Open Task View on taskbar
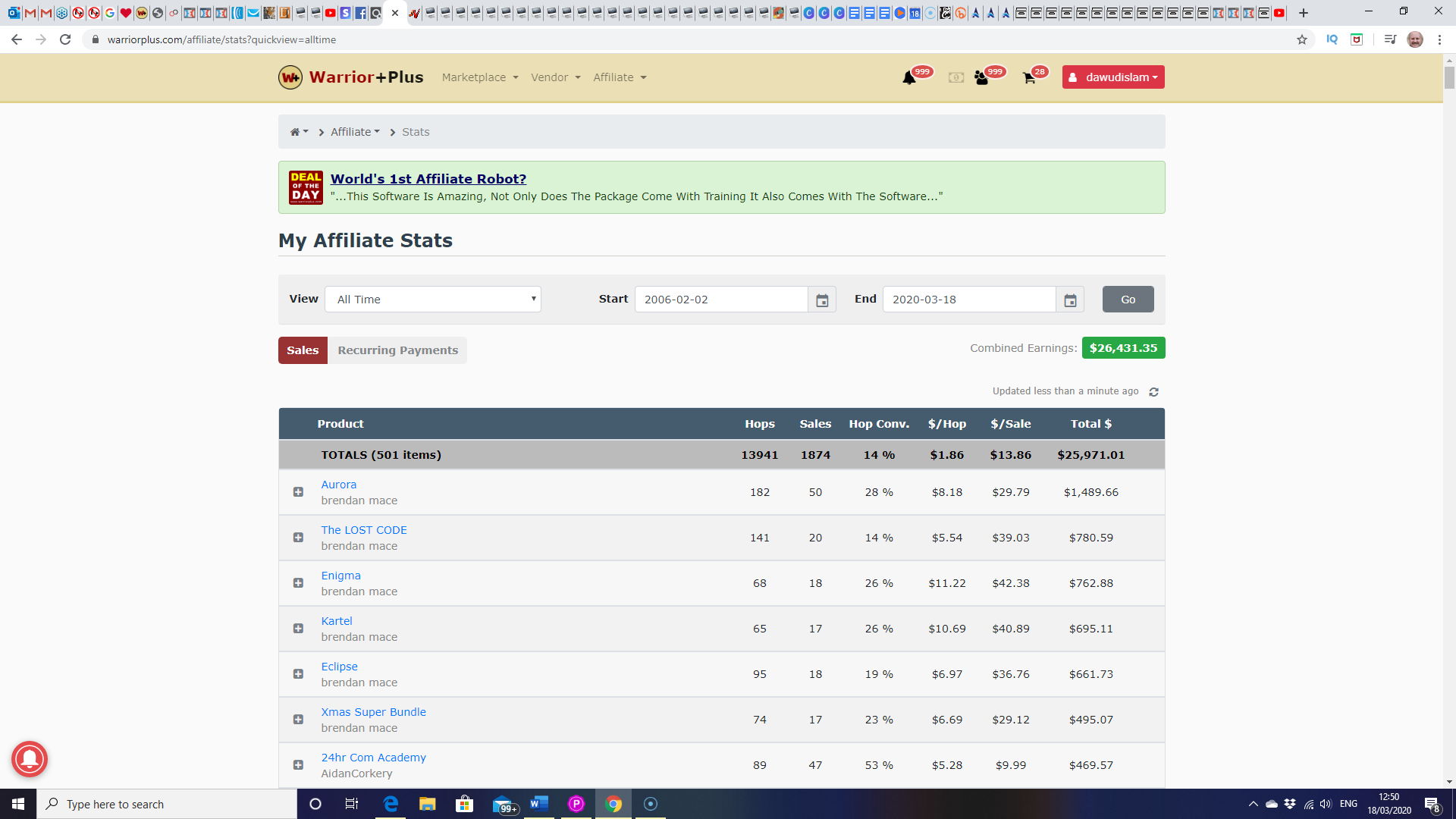This screenshot has width=1456, height=819. (351, 804)
